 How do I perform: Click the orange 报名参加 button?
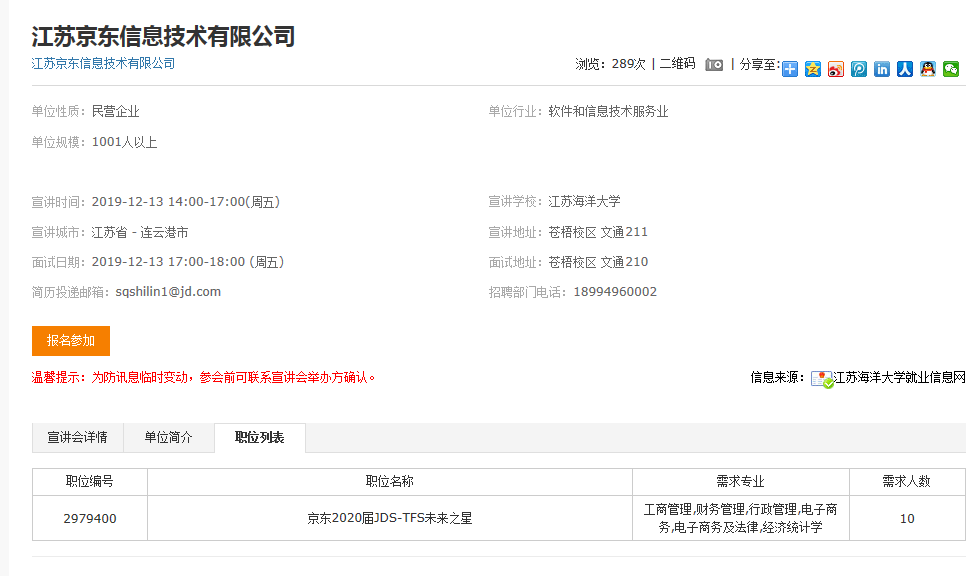(71, 341)
